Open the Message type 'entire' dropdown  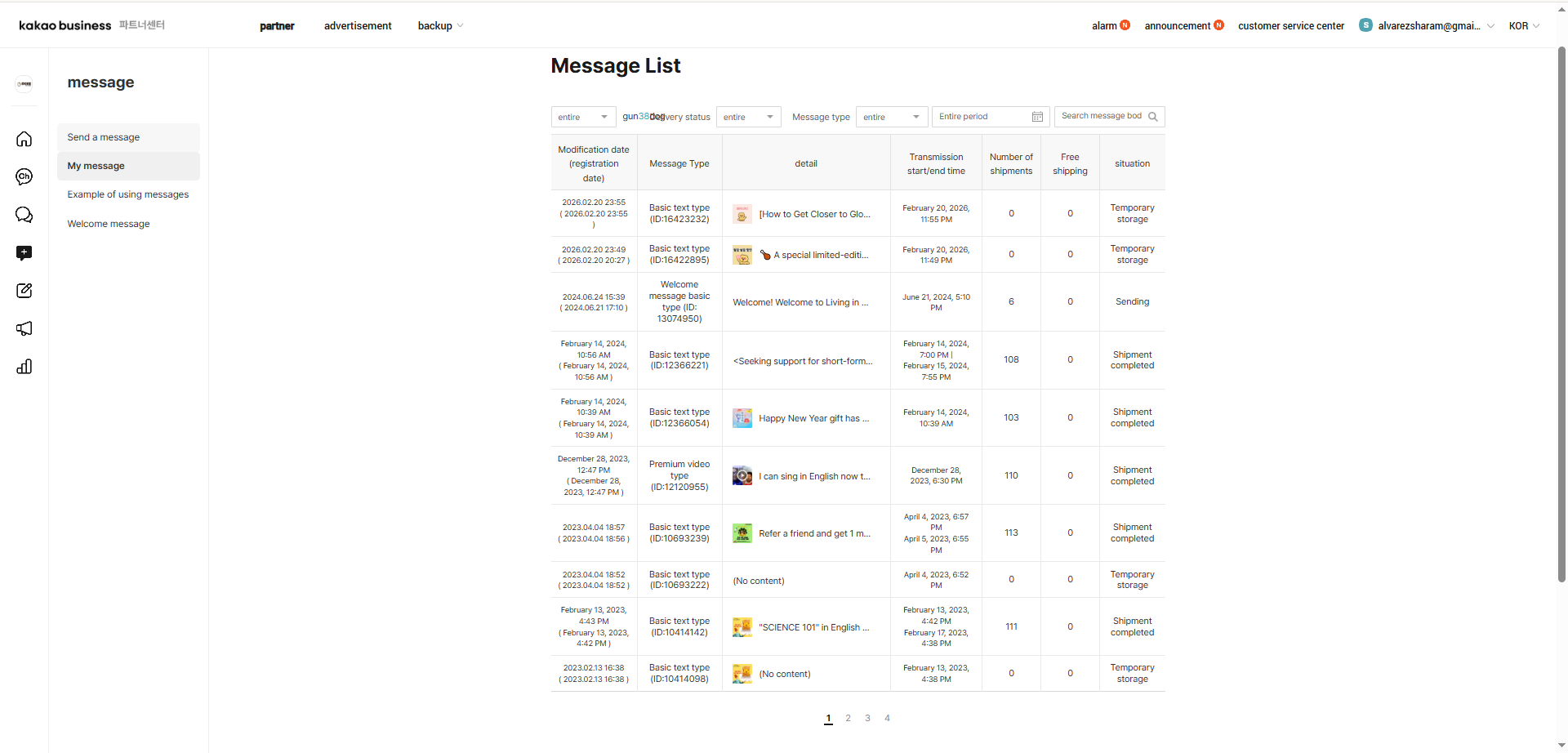point(892,117)
